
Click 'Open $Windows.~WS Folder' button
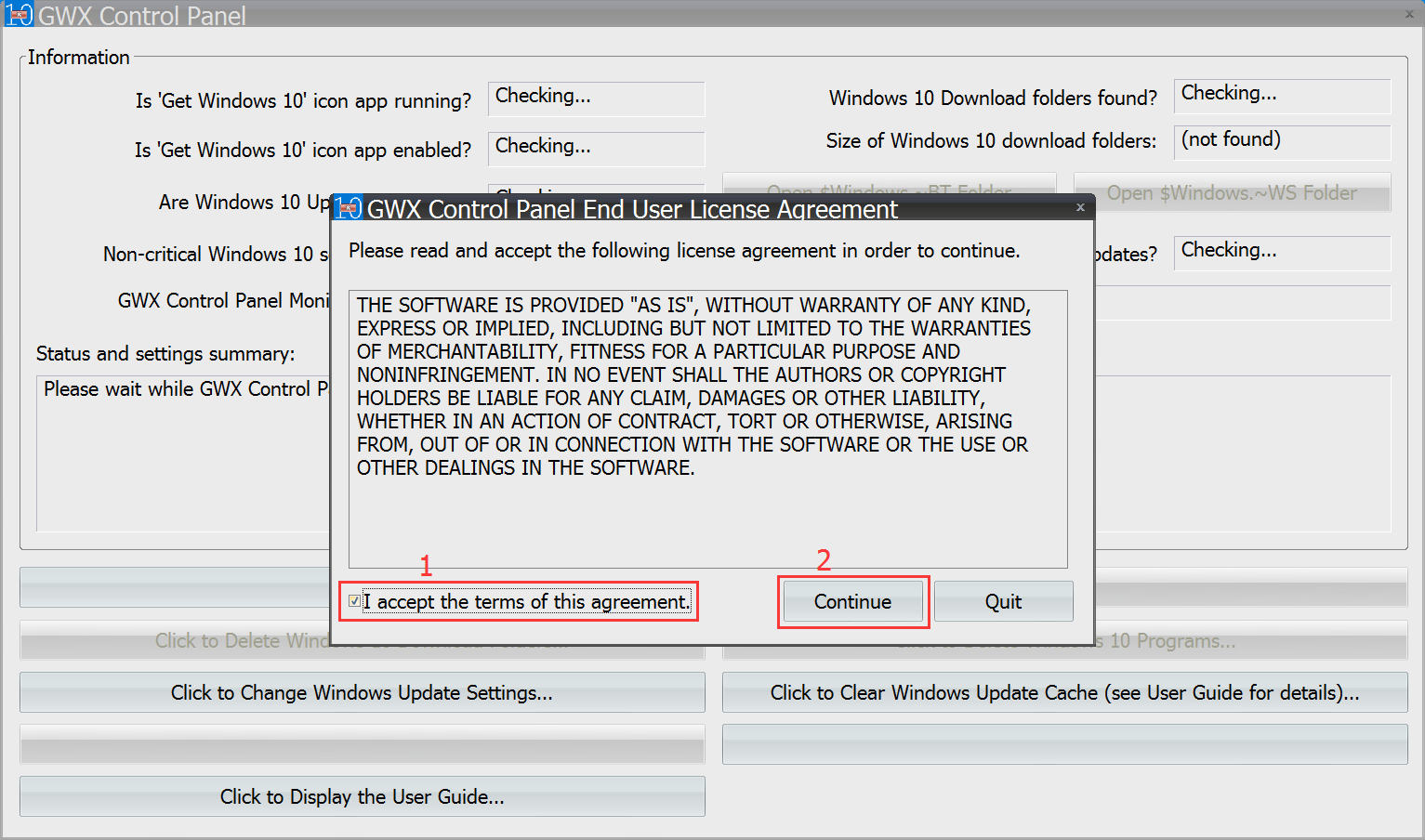[1233, 192]
